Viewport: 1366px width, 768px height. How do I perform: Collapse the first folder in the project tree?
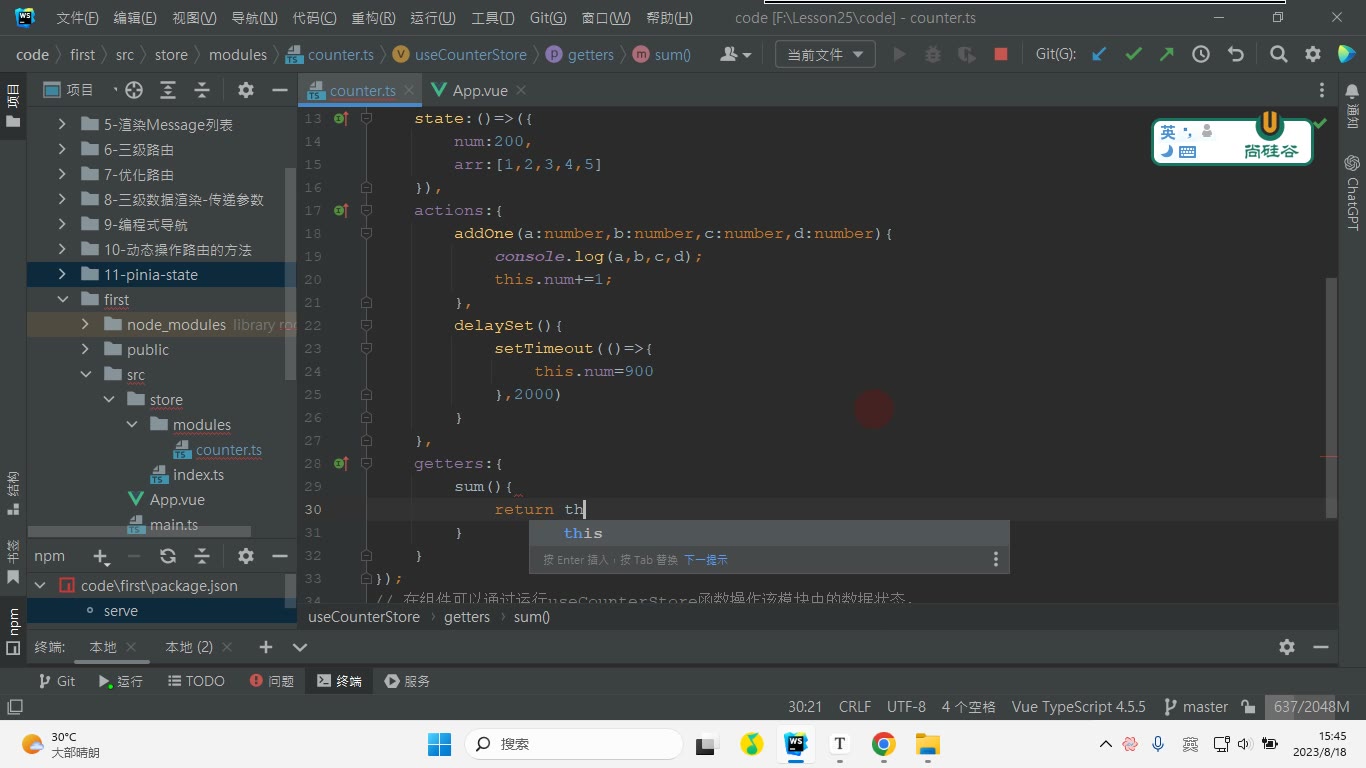coord(62,299)
